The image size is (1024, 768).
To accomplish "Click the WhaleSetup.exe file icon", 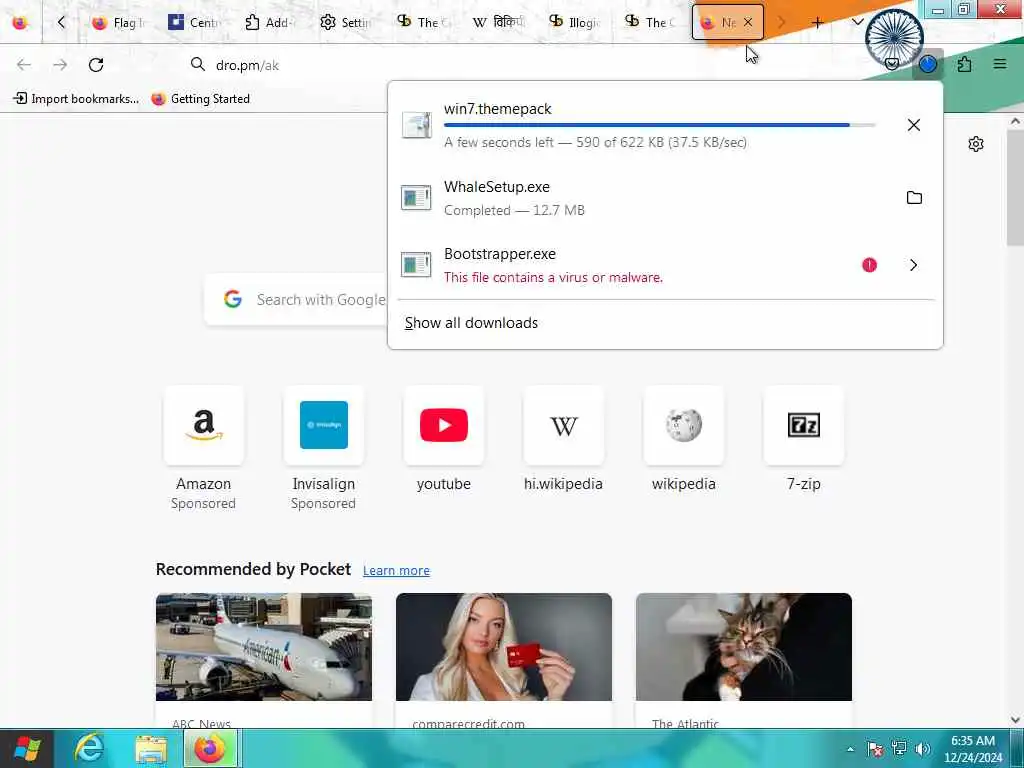I will point(416,197).
